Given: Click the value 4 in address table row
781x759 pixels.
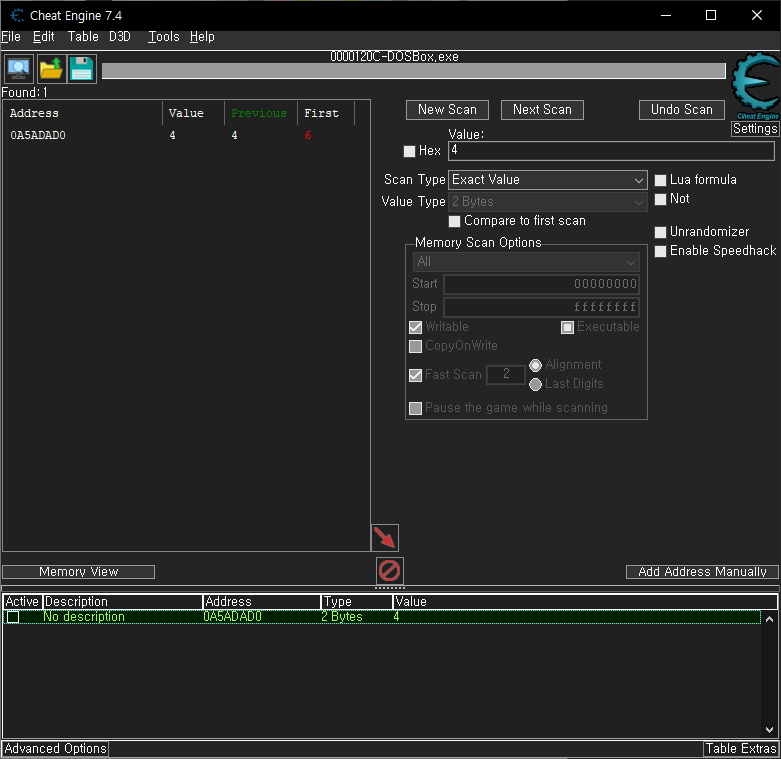Looking at the screenshot, I should [x=396, y=617].
